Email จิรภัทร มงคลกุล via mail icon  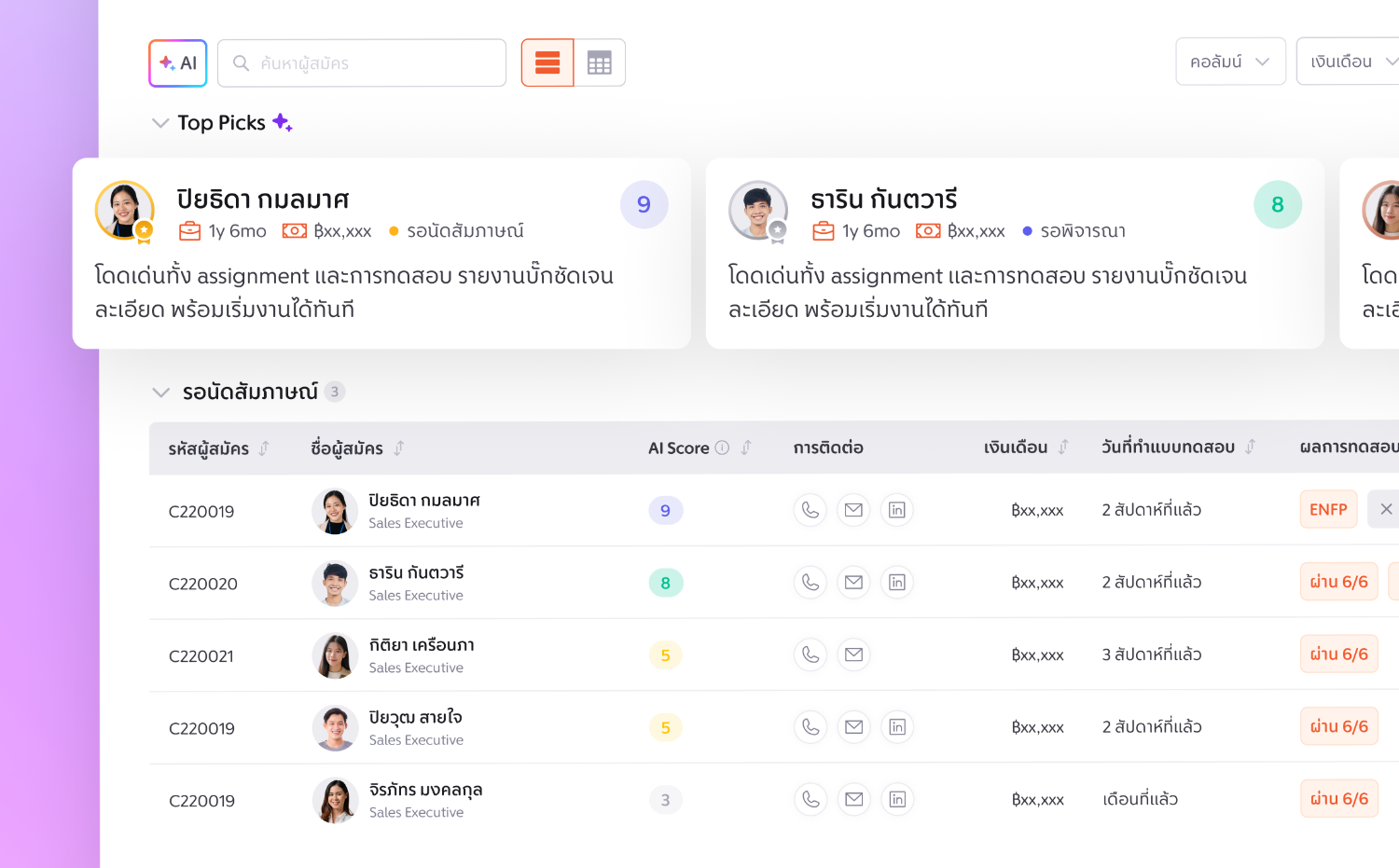853,799
